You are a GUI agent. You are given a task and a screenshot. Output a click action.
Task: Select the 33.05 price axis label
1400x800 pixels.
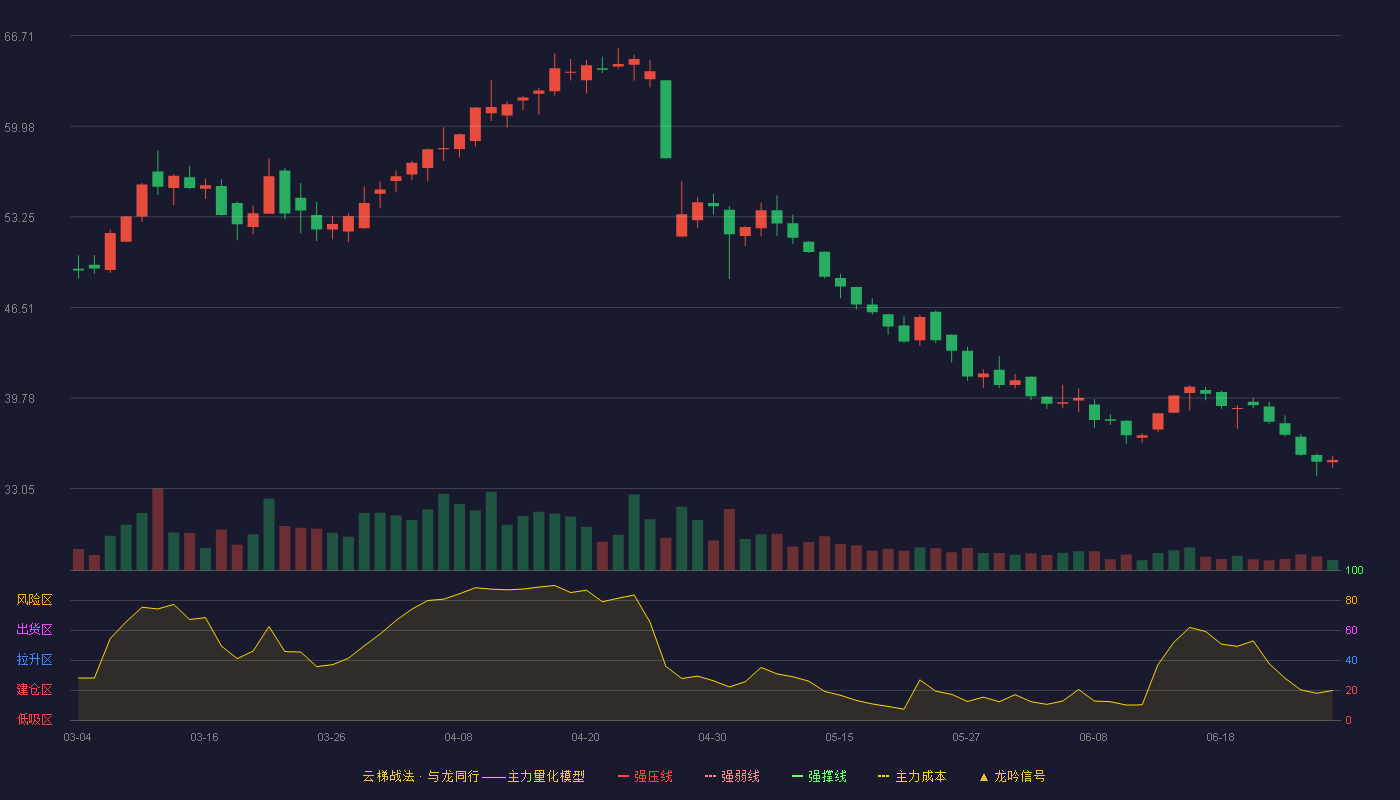pos(19,489)
